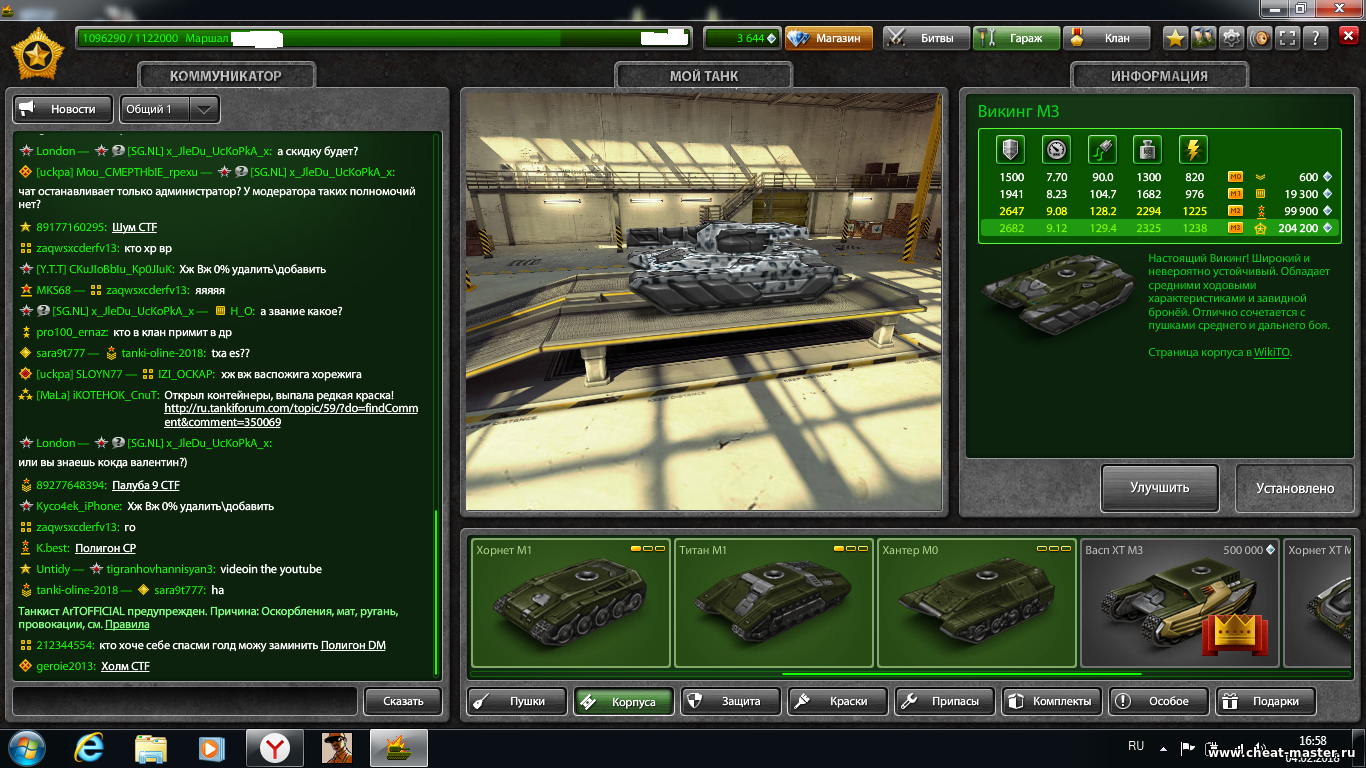Open the WikiTO link
1366x768 pixels.
click(1271, 352)
